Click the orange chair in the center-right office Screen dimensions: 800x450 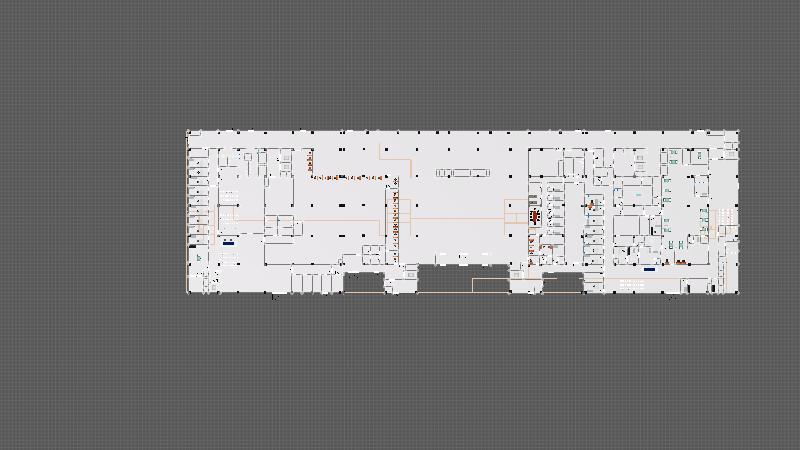point(591,204)
